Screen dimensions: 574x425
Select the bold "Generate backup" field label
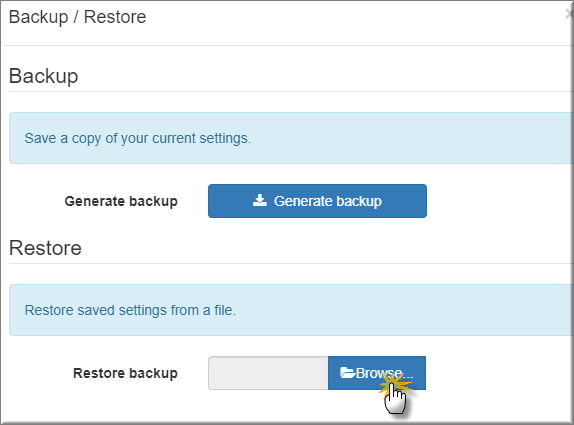(121, 201)
